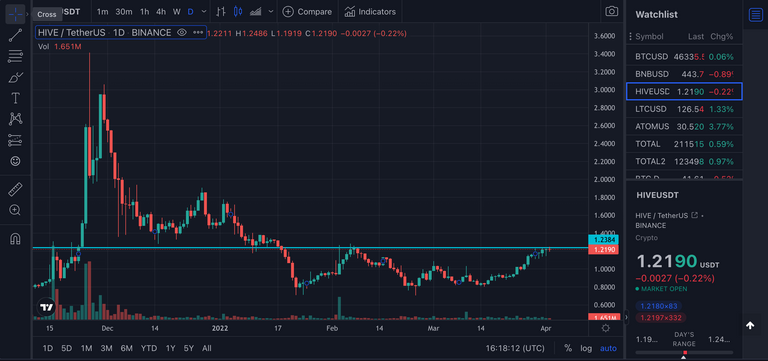
Task: Open the XABCD pattern tool
Action: click(15, 119)
